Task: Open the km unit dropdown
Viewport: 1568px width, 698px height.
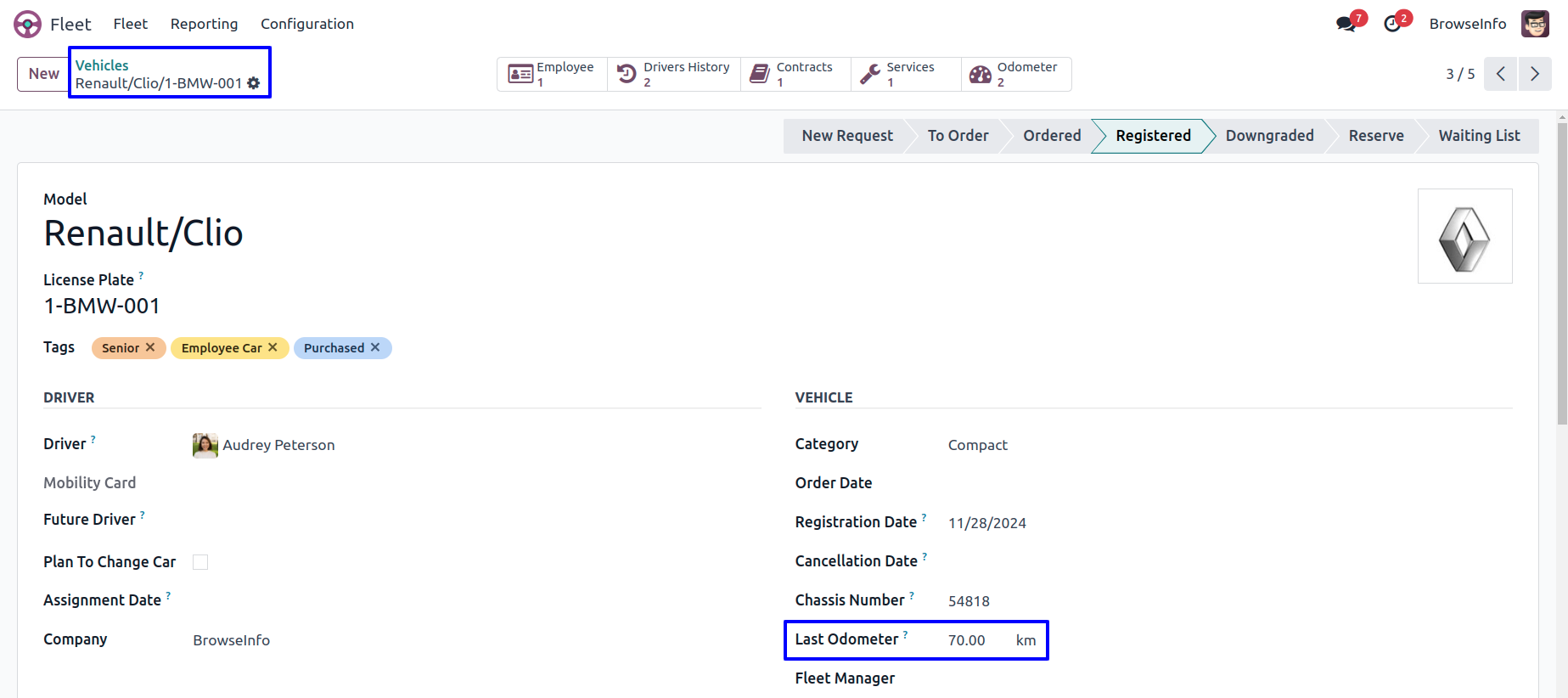Action: (x=1026, y=640)
